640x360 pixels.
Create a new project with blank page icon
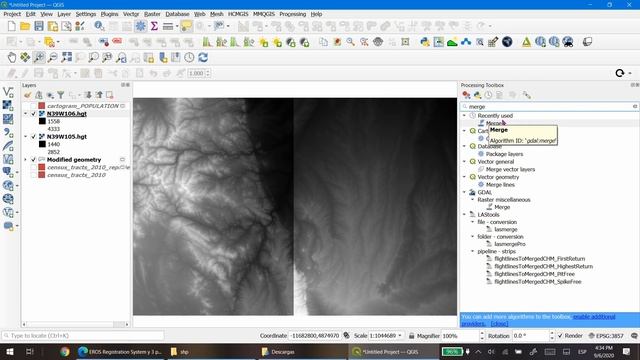click(11, 27)
